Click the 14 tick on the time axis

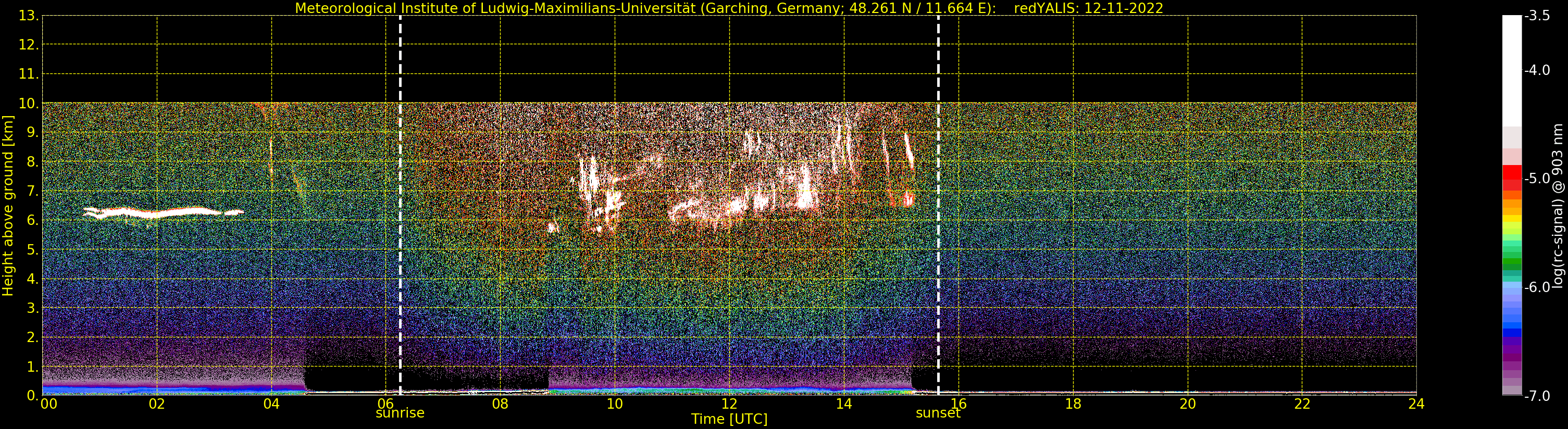[x=844, y=405]
